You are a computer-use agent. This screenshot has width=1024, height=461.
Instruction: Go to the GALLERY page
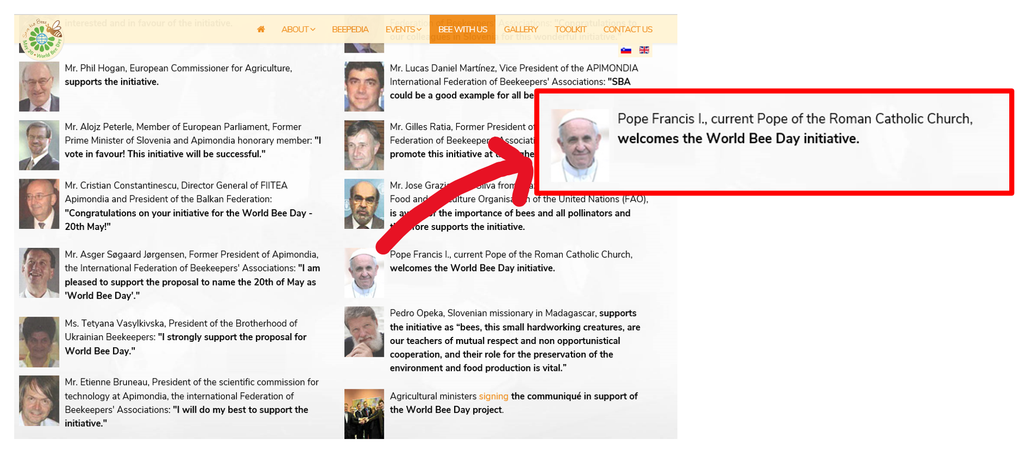[x=521, y=29]
